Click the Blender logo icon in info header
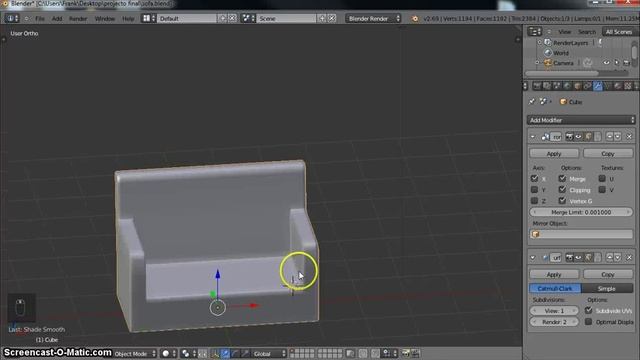The width and height of the screenshot is (640, 360). (x=415, y=19)
